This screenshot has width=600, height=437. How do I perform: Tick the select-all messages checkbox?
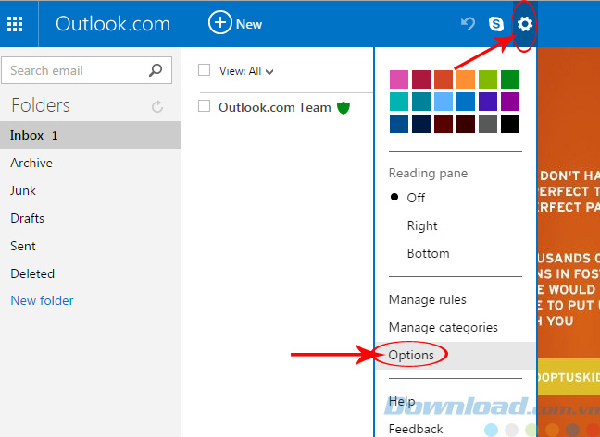pos(204,70)
